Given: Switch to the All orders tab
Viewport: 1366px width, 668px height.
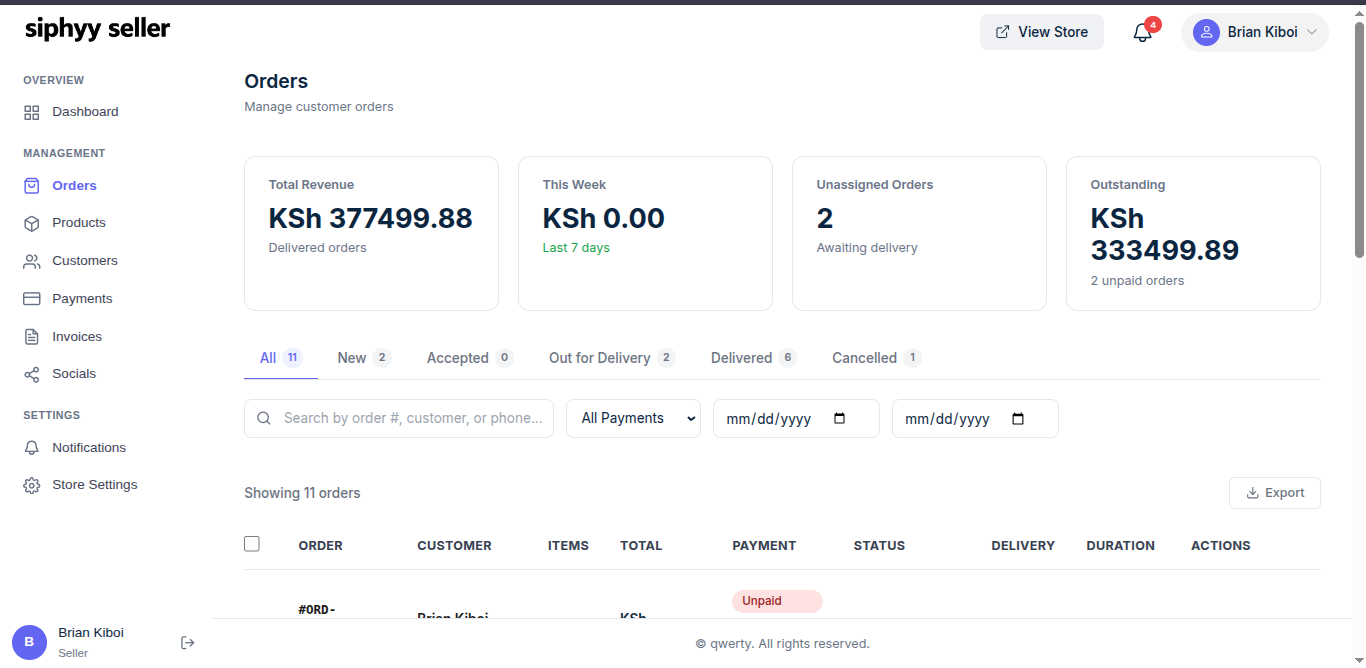Looking at the screenshot, I should coord(281,358).
